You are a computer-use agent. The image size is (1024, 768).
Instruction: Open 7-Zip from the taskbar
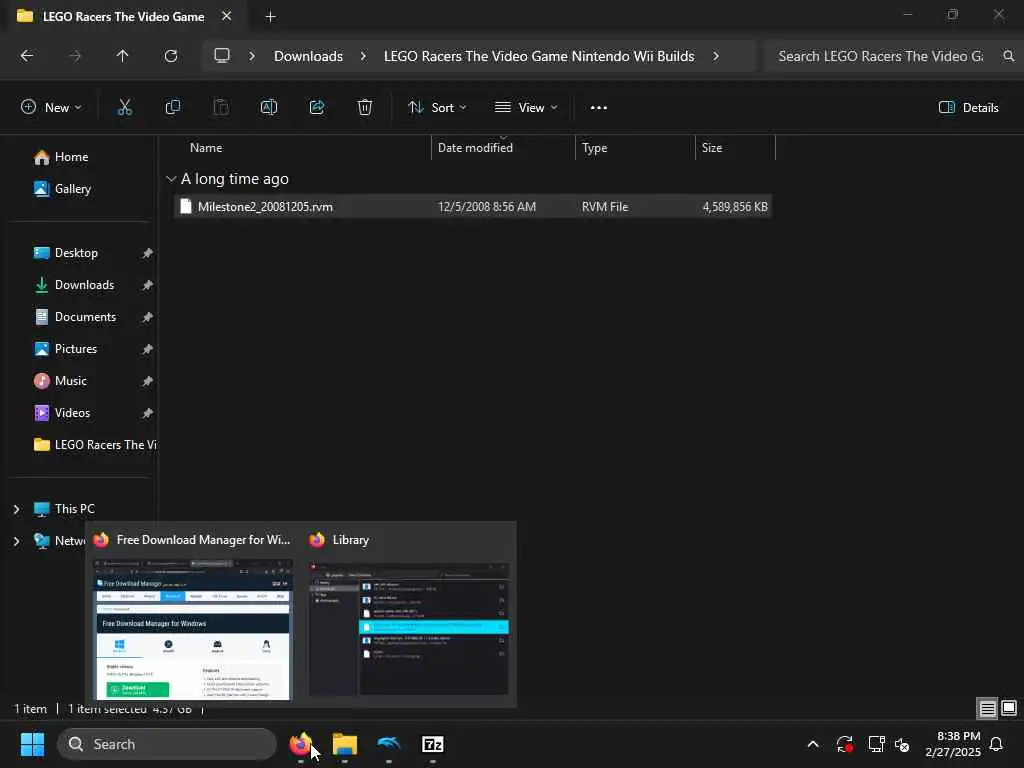tap(432, 744)
